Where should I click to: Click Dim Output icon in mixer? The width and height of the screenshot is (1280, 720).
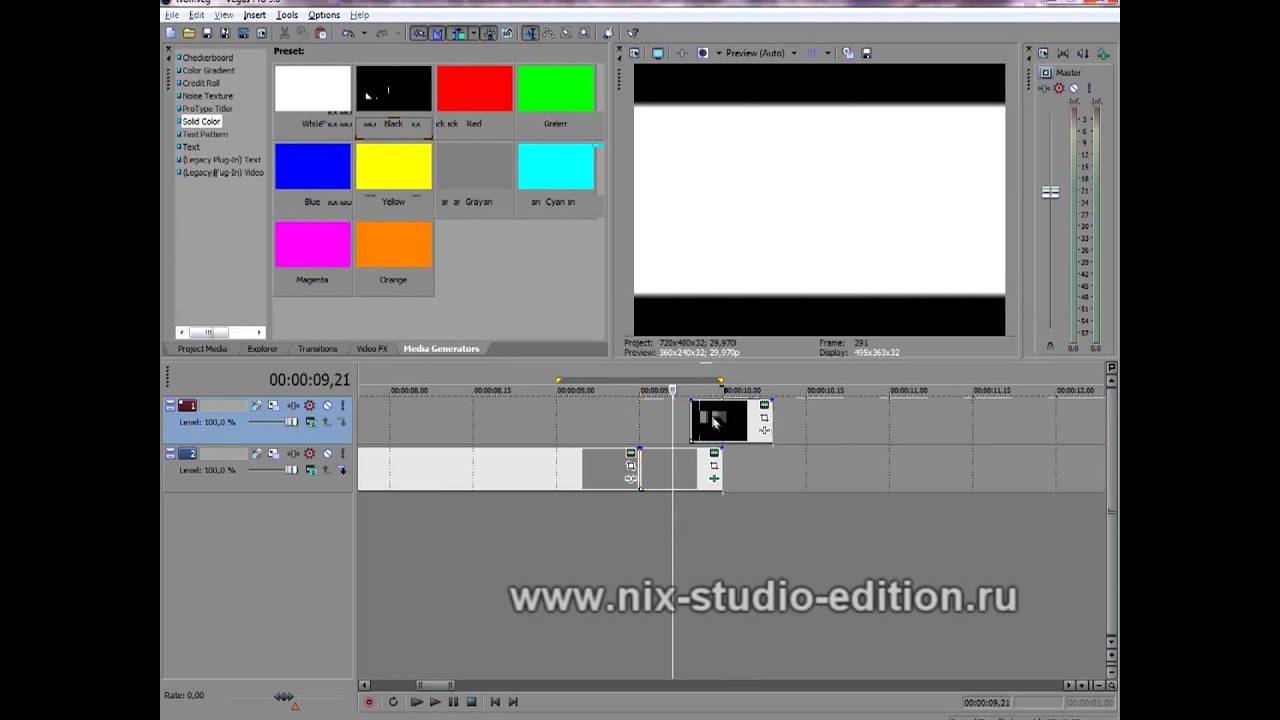tap(1083, 53)
